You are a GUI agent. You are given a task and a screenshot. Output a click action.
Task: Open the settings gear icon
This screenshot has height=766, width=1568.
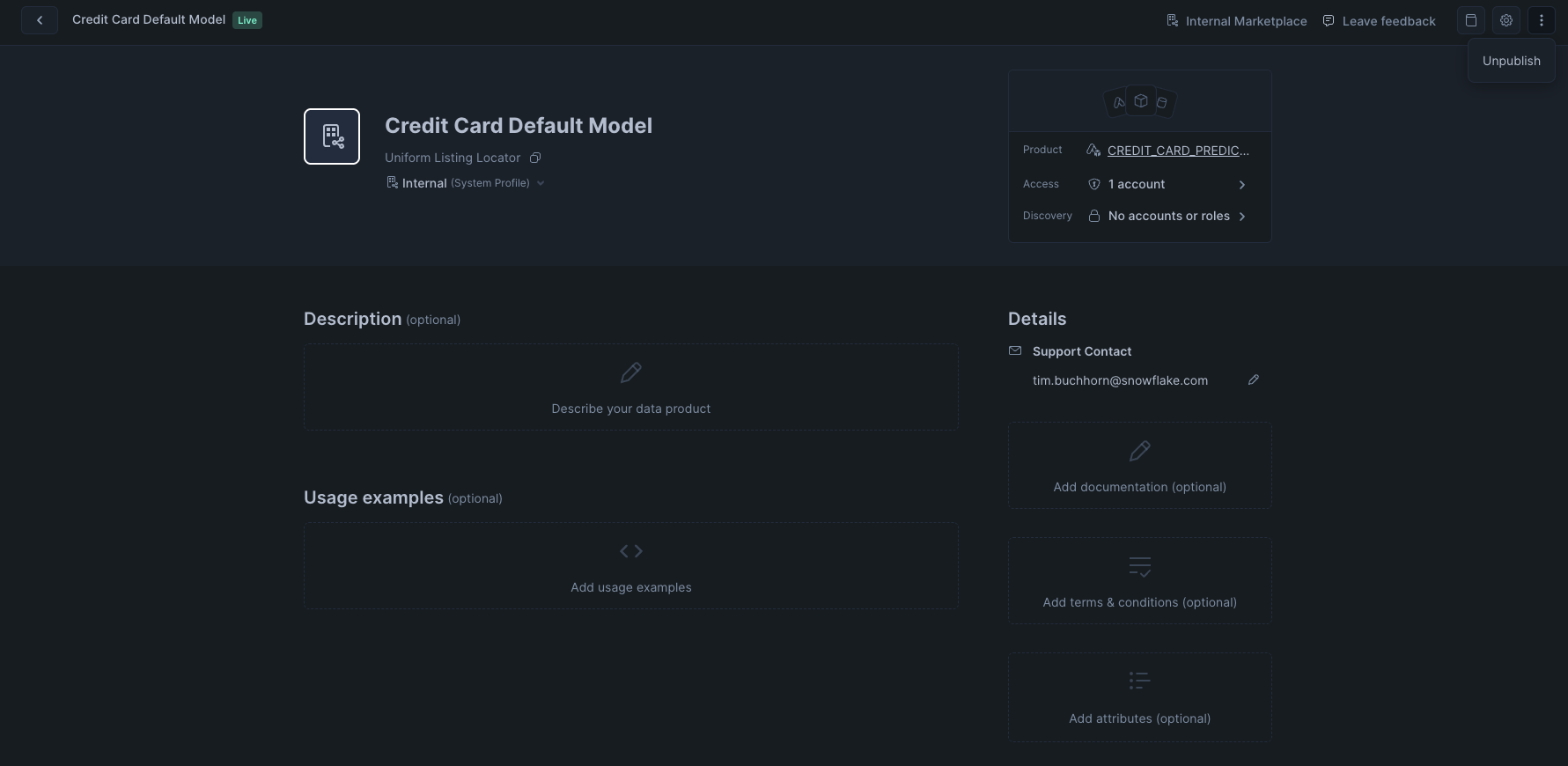1506,20
